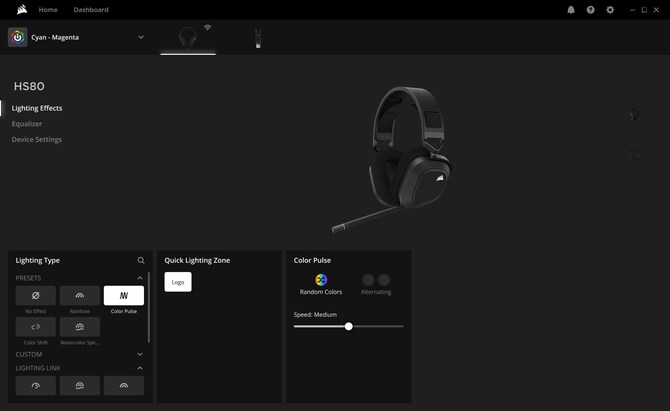
Task: Click the Speed: Medium label
Action: click(315, 314)
